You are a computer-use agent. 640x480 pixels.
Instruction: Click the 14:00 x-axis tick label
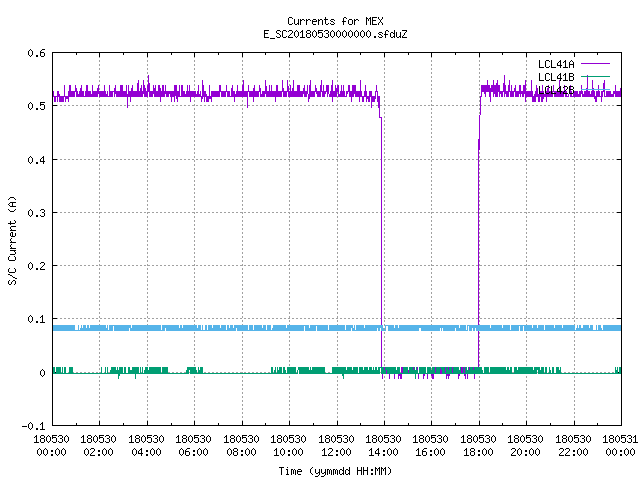[383, 452]
